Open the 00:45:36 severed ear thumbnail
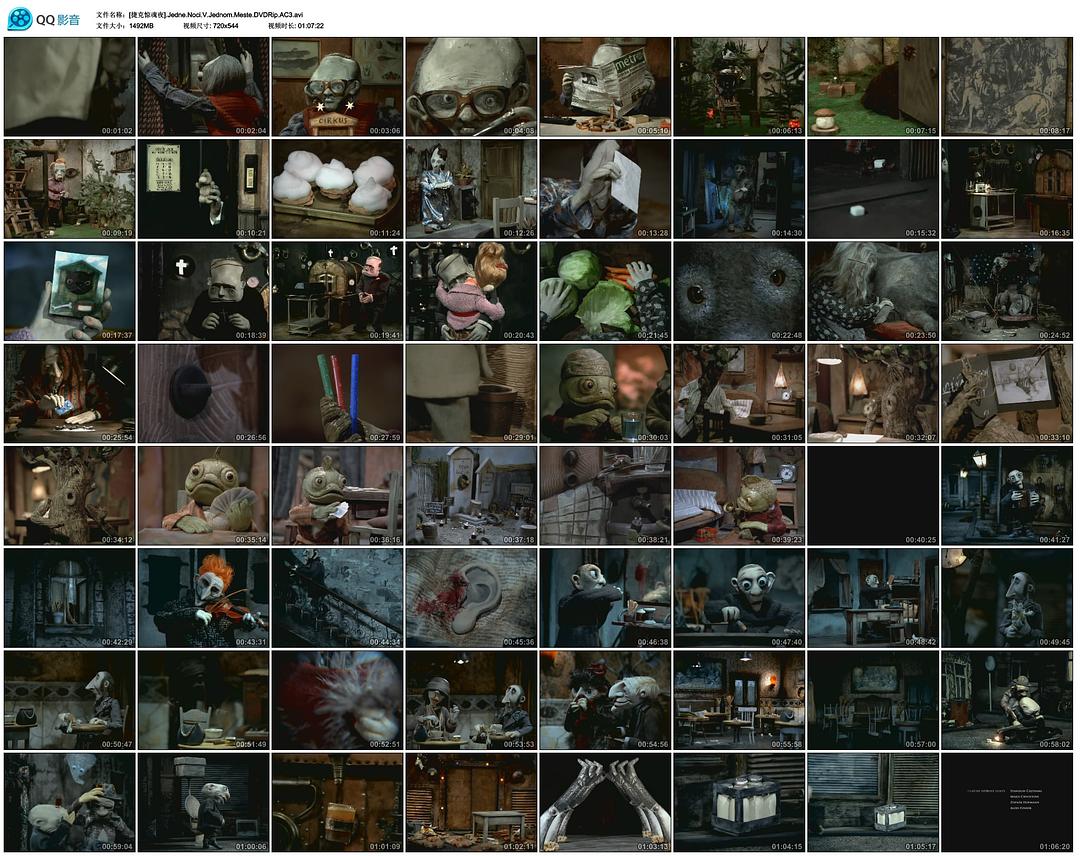The image size is (1080, 856). click(x=471, y=598)
